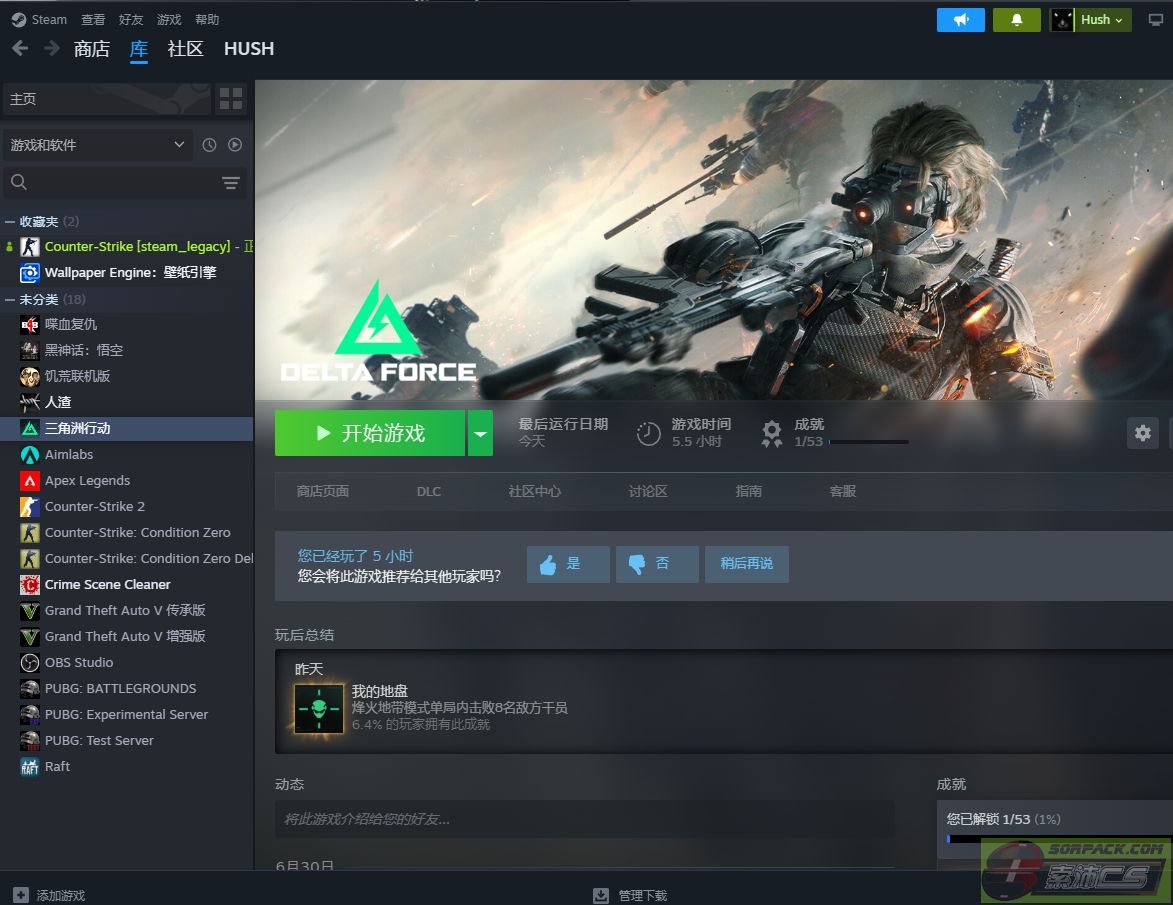Open the 帮助 menu
Screen dimensions: 1173x905
pyautogui.click(x=207, y=19)
